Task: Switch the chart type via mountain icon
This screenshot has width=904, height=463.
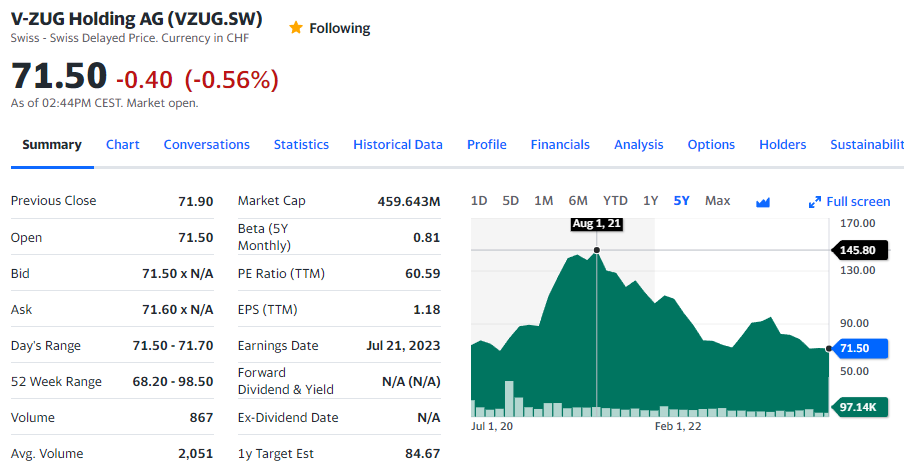Action: tap(763, 202)
